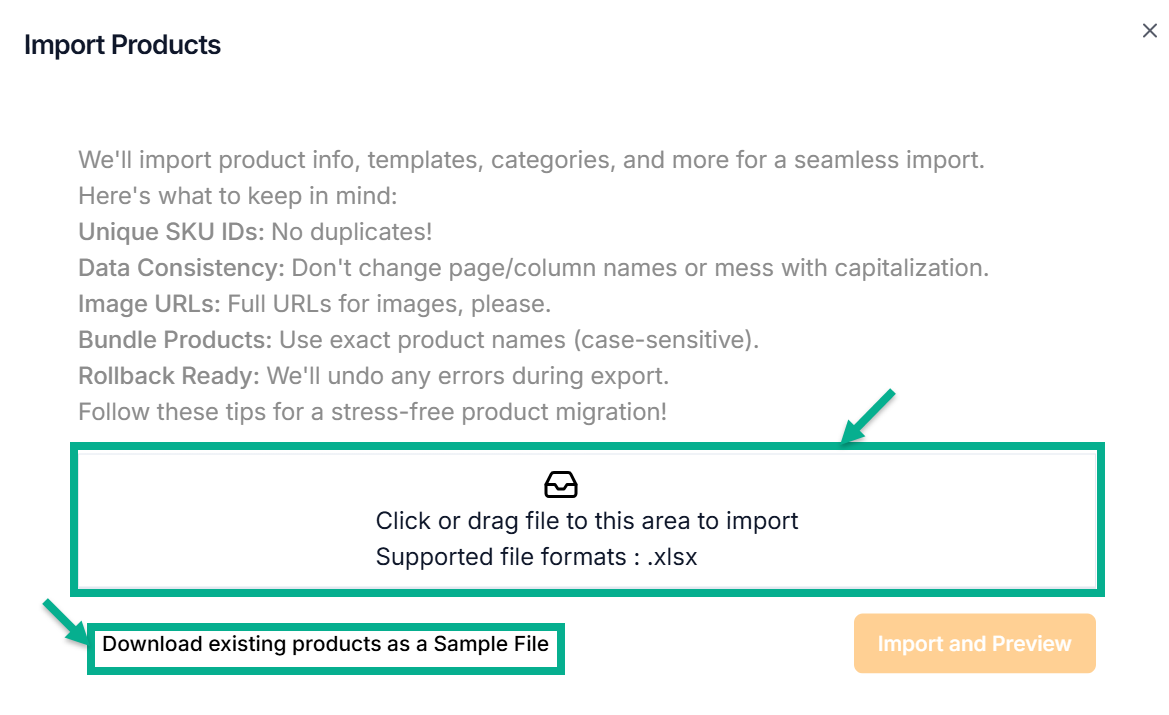Screen dimensions: 1169x715
Task: Click the "We'll import product info" intro sentence
Action: pyautogui.click(x=531, y=160)
